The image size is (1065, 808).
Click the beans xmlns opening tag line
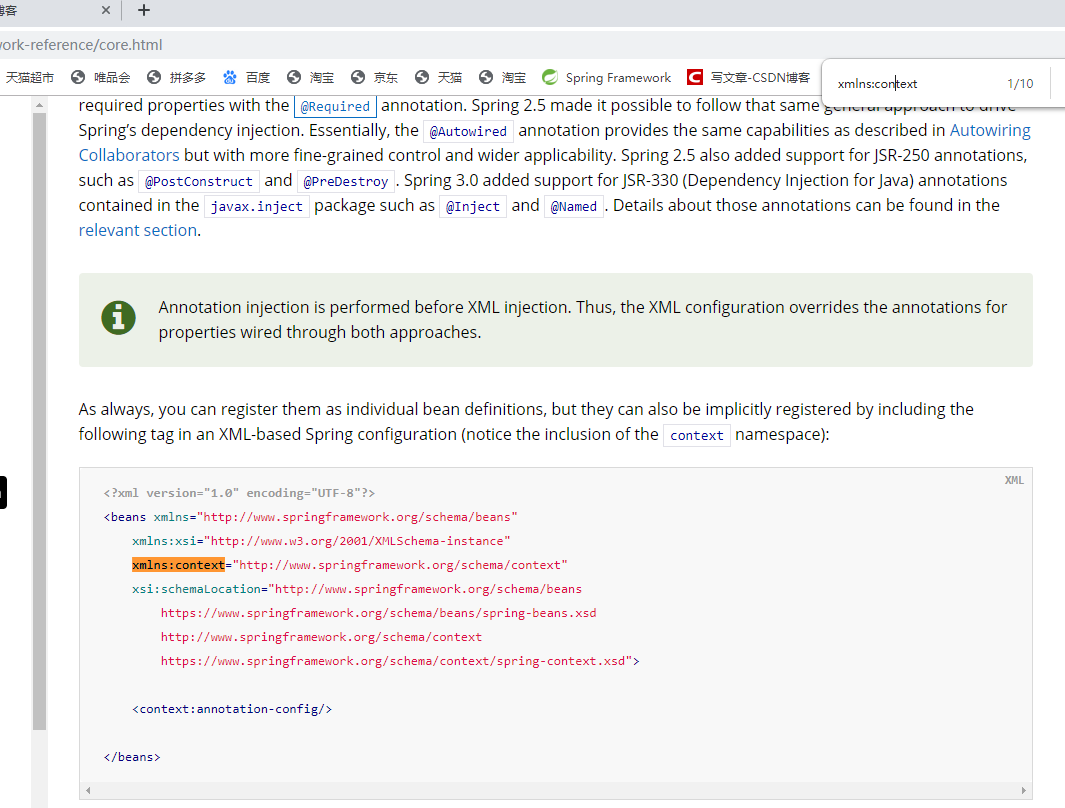pos(310,517)
